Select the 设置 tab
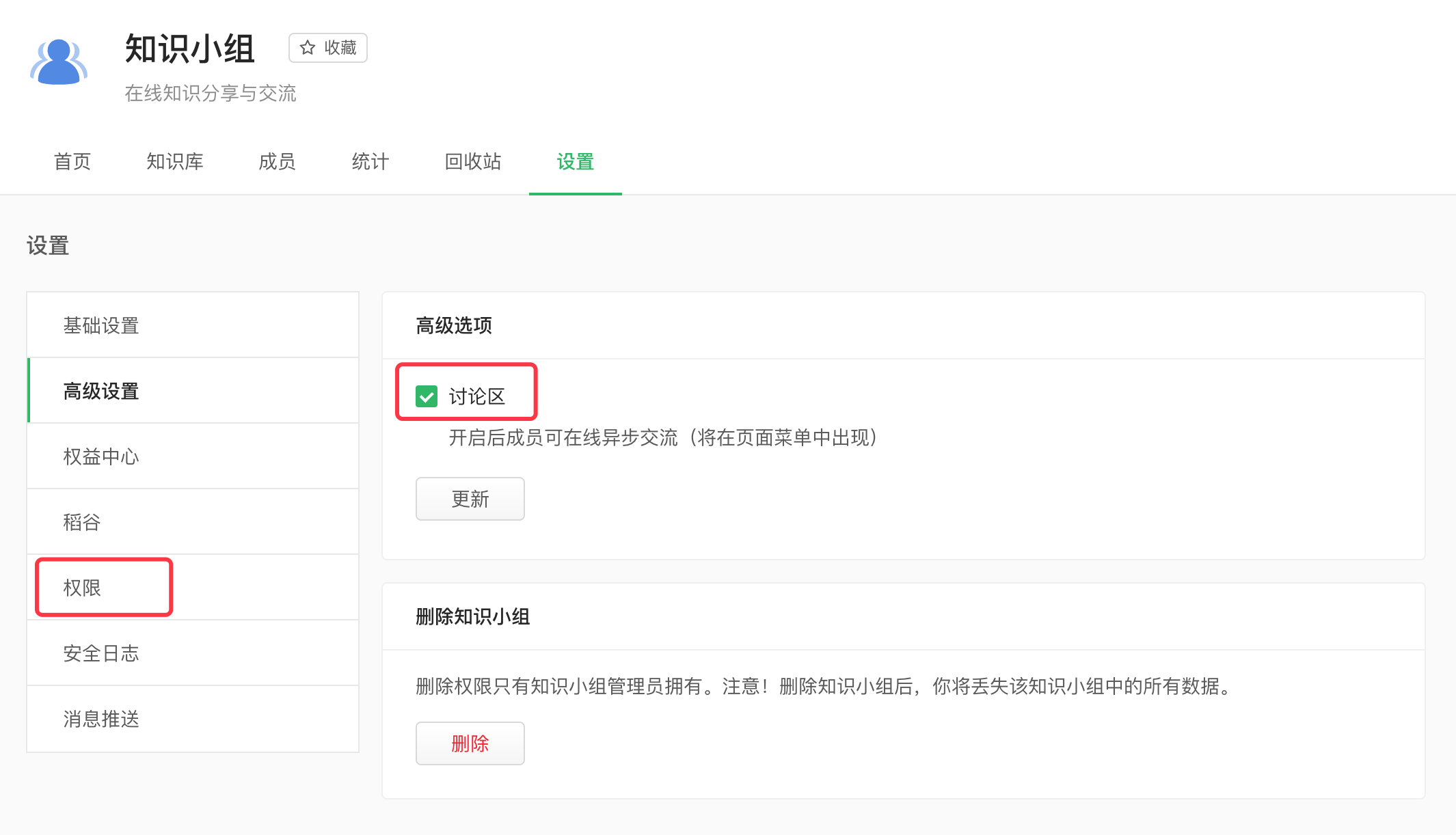1456x835 pixels. [575, 162]
